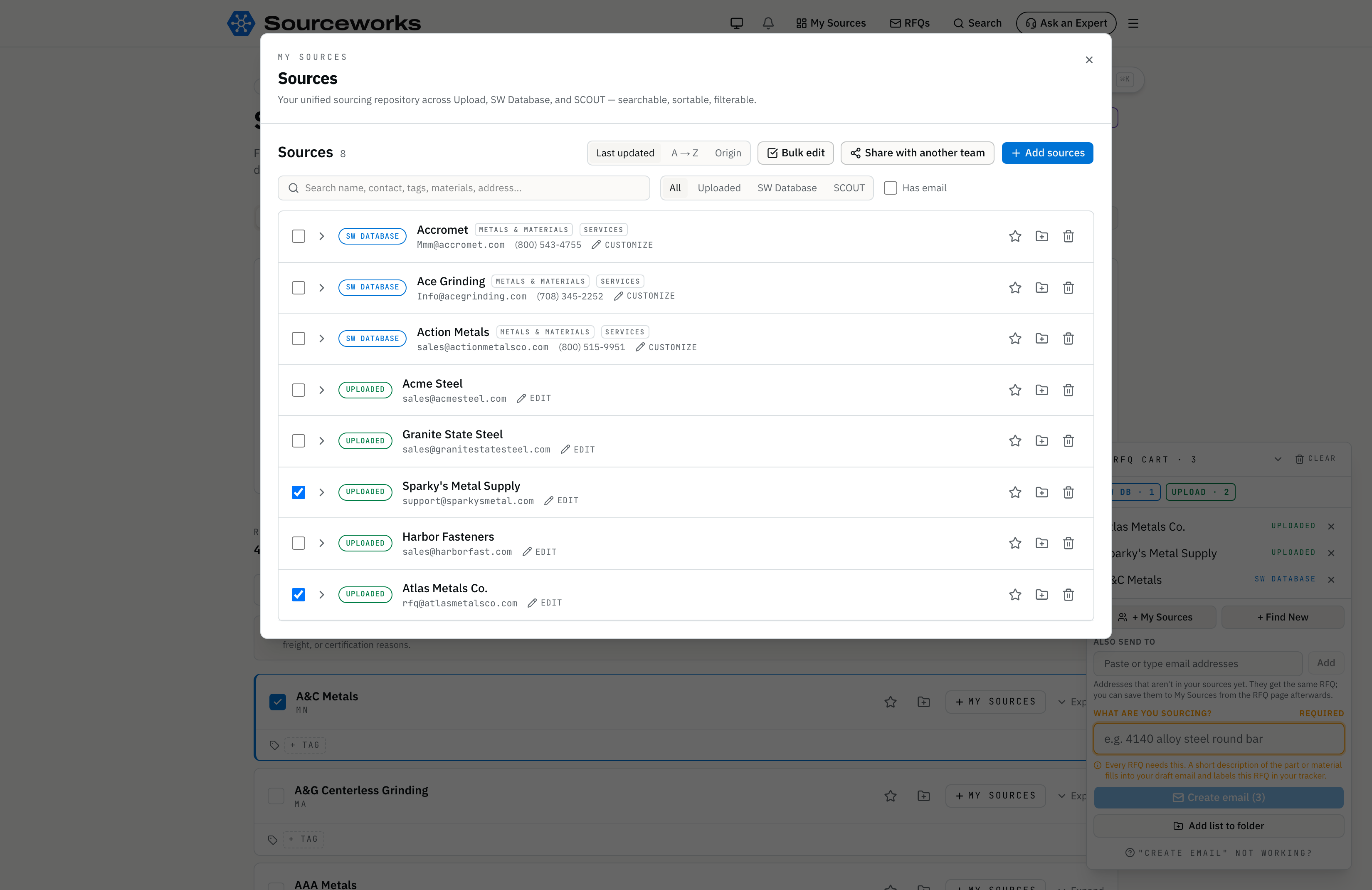Star the Accromet source
The image size is (1372, 890).
pyautogui.click(x=1015, y=237)
